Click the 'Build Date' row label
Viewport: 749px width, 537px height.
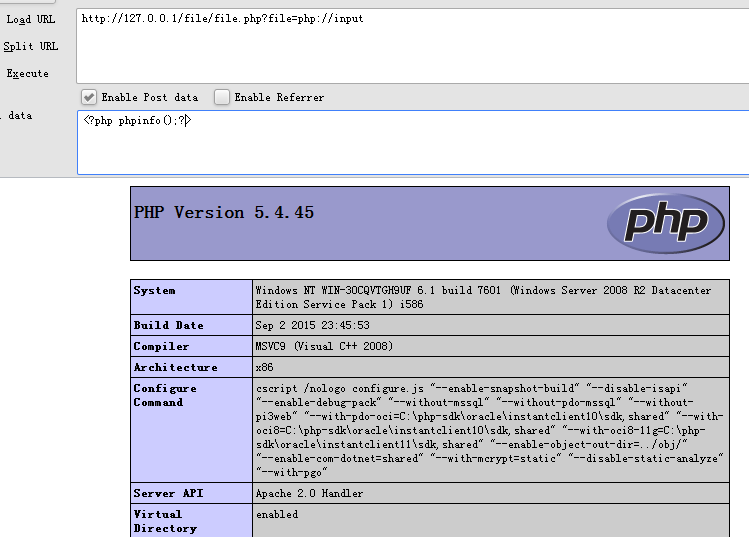pyautogui.click(x=169, y=325)
